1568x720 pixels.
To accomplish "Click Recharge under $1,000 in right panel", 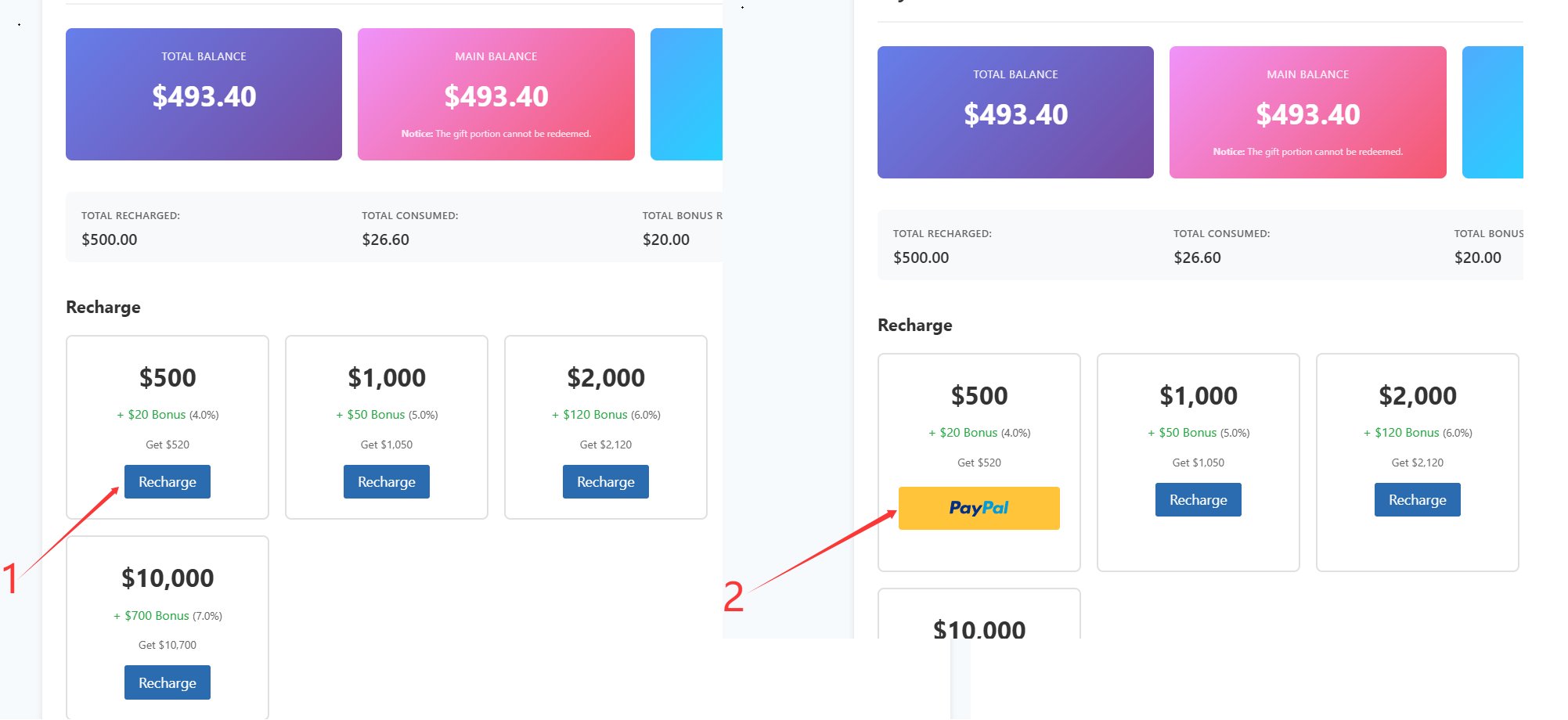I will click(x=1198, y=500).
